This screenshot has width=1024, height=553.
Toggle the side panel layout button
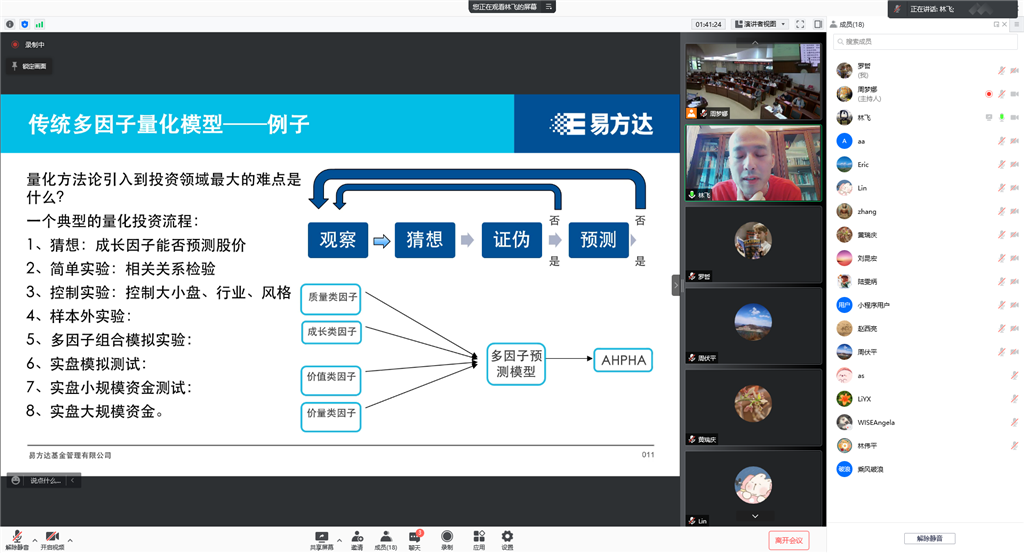click(x=818, y=23)
